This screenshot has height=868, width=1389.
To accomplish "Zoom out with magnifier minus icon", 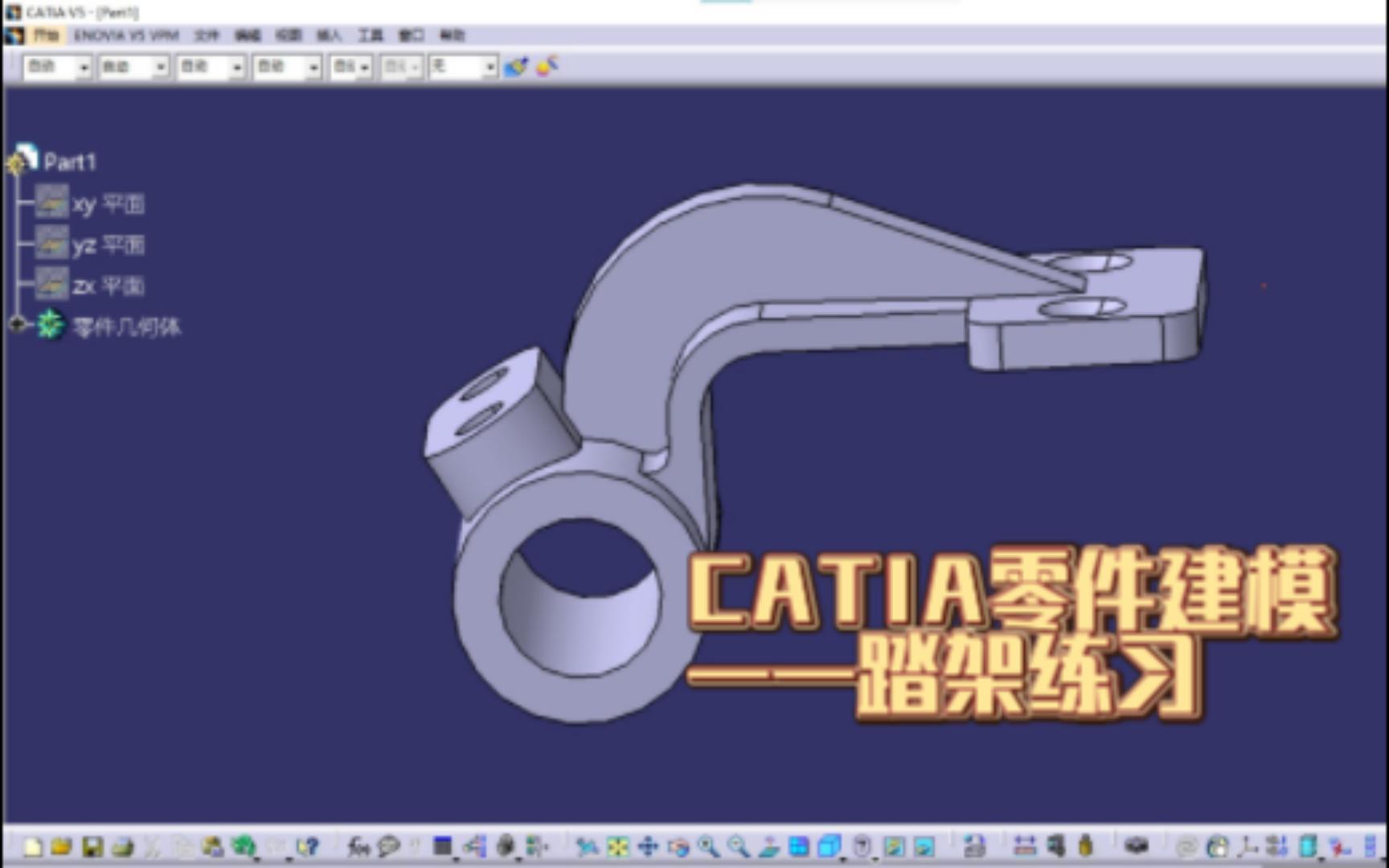I will coord(738,846).
